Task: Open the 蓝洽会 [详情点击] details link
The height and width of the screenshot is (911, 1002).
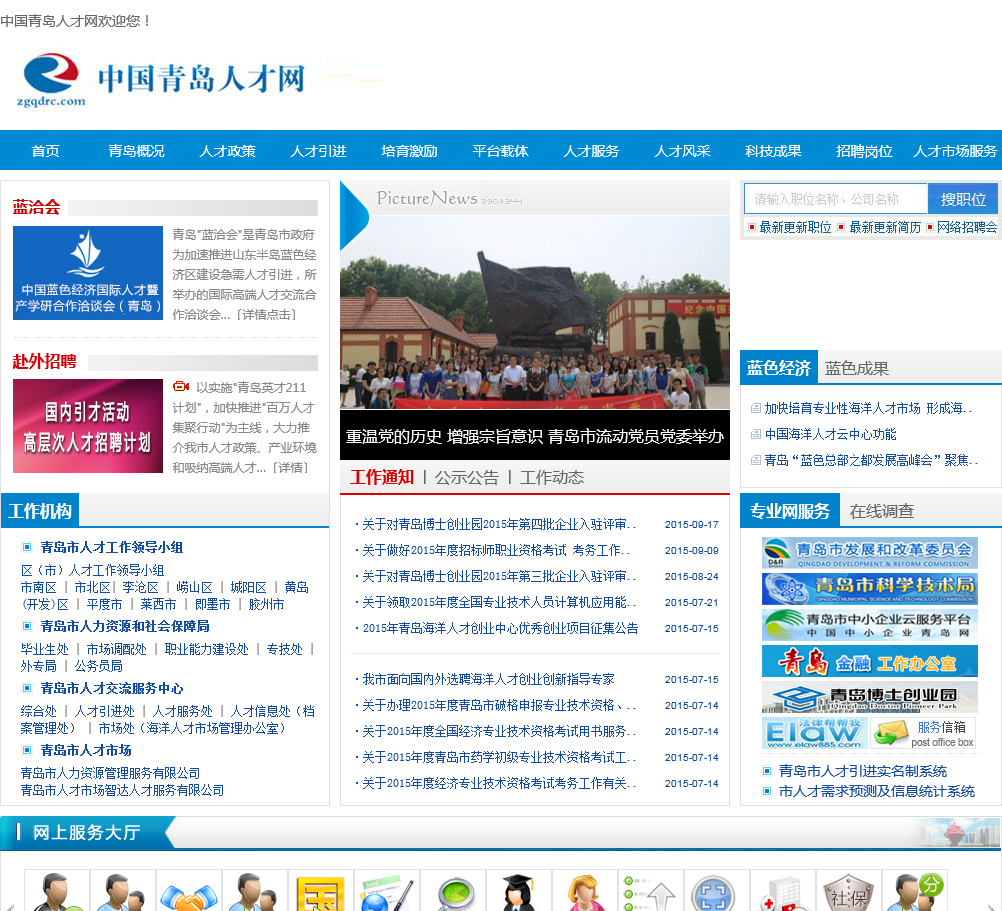Action: tap(266, 314)
